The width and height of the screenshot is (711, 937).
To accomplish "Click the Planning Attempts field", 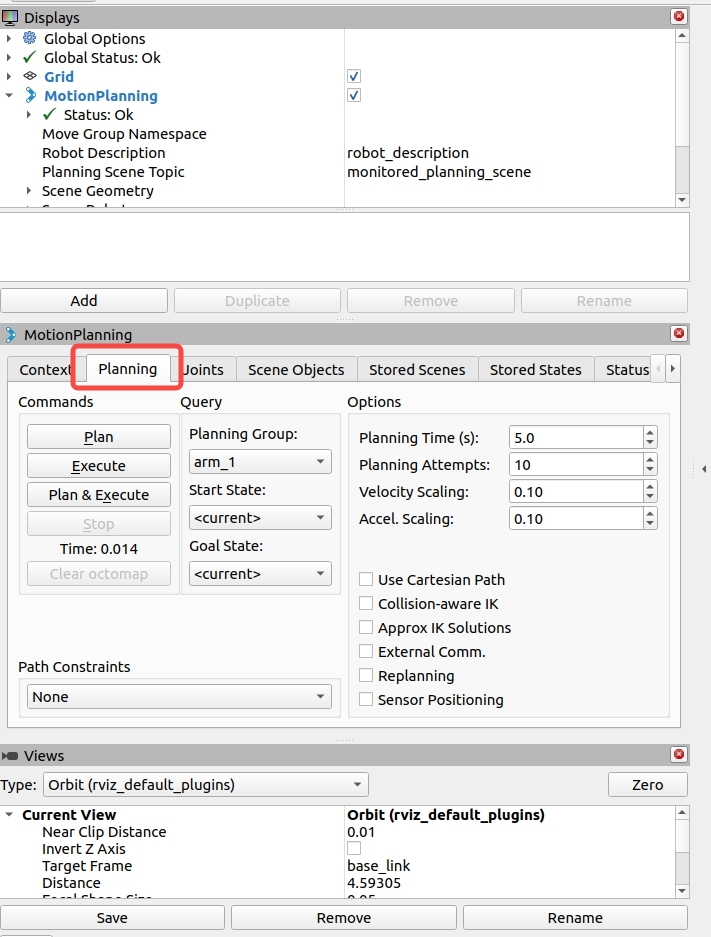I will click(x=576, y=464).
